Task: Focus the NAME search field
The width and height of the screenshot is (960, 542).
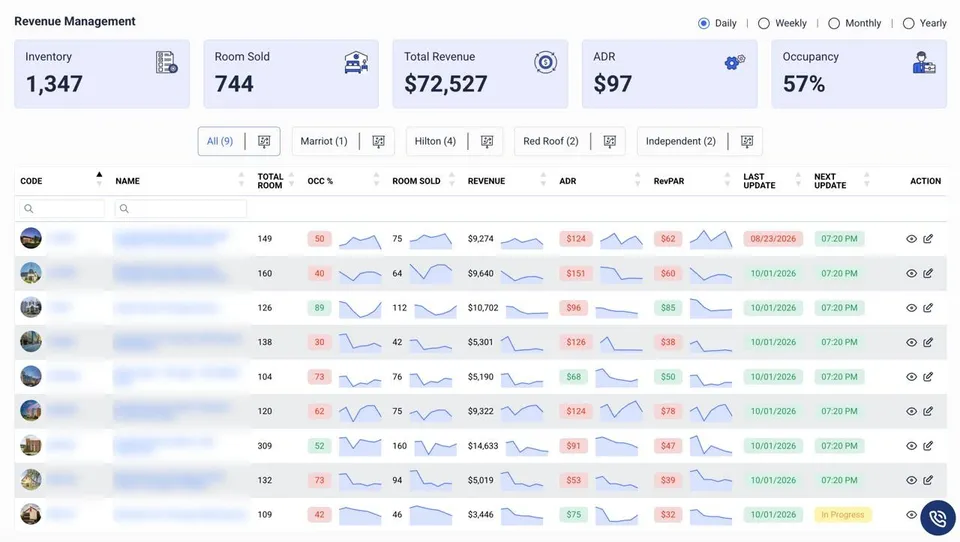Action: pyautogui.click(x=181, y=209)
